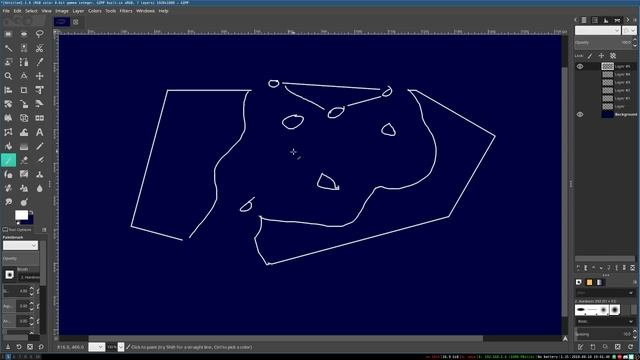Screen dimensions: 640x360
Task: Open the Edit menu
Action: pos(17,11)
